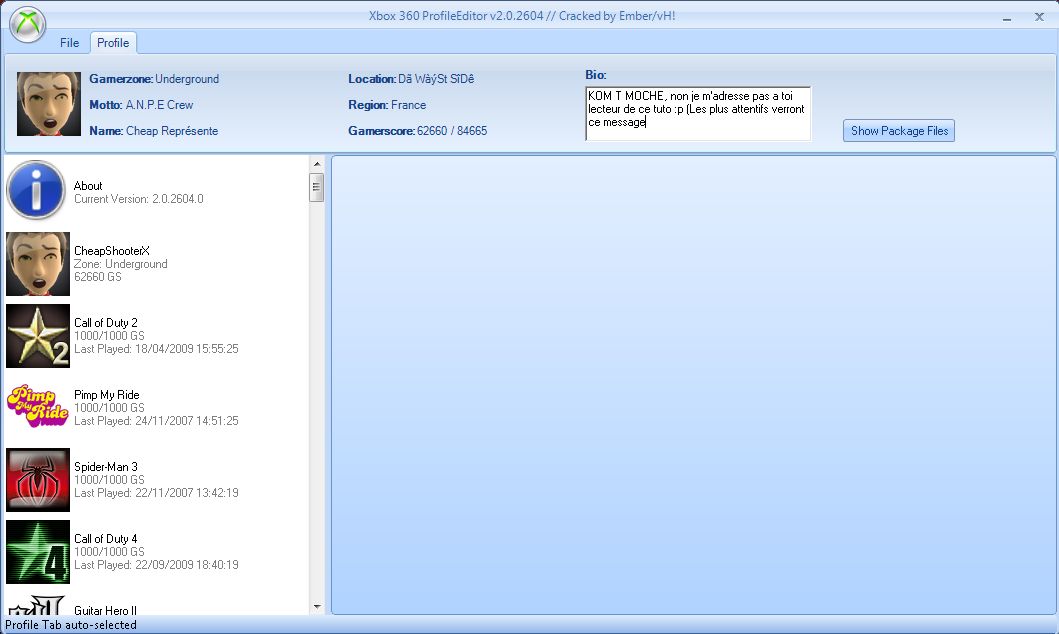Click the Xbox orb application button
The height and width of the screenshot is (634, 1059).
[x=28, y=24]
